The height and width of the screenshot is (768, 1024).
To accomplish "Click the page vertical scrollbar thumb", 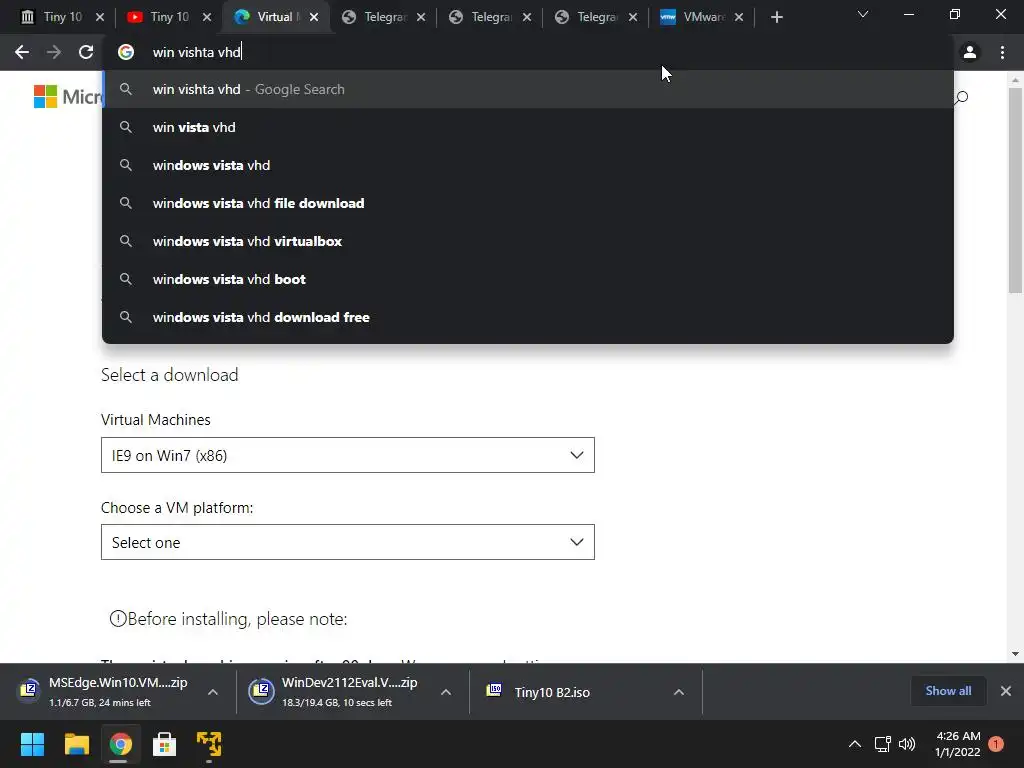I will click(1015, 189).
